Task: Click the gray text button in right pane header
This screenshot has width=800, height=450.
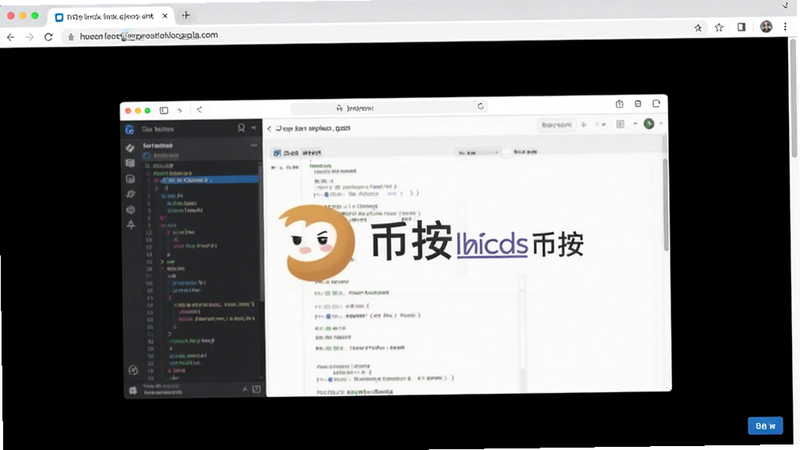Action: point(556,125)
